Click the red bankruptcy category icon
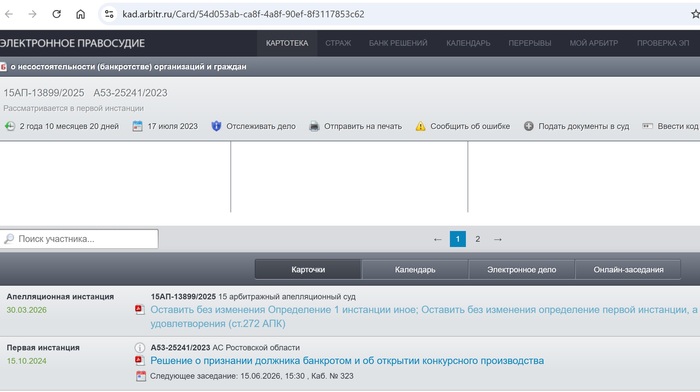Screen dimensions: 700x392 (x=3, y=67)
